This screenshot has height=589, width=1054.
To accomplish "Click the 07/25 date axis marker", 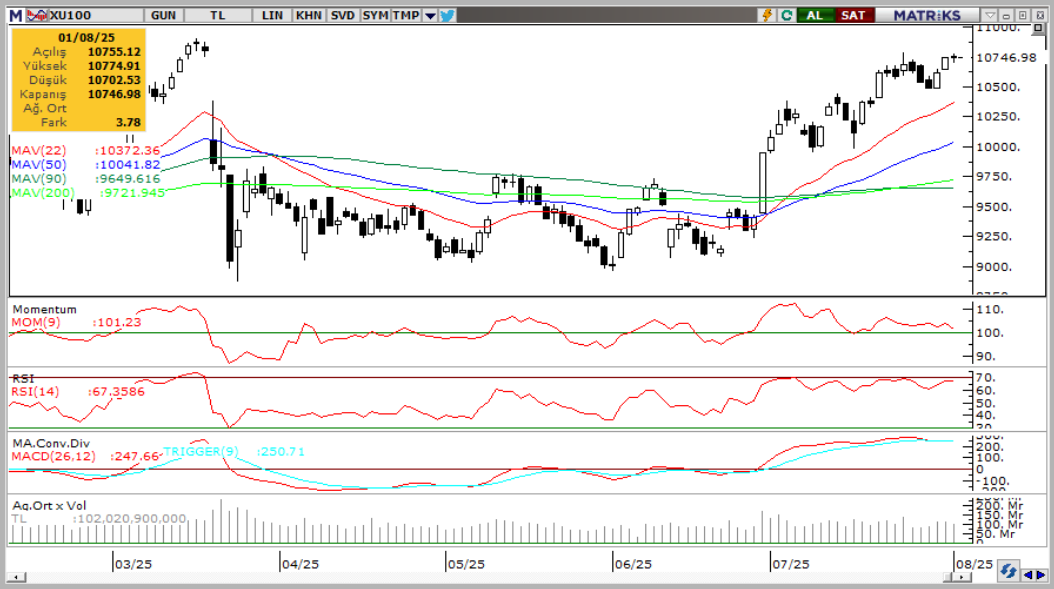I will click(790, 564).
